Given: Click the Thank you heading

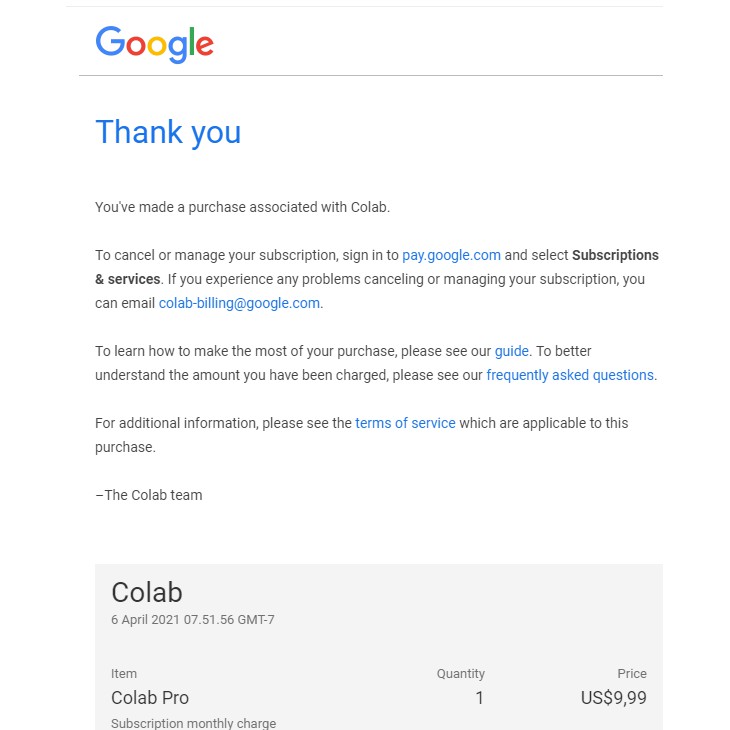Looking at the screenshot, I should (168, 133).
